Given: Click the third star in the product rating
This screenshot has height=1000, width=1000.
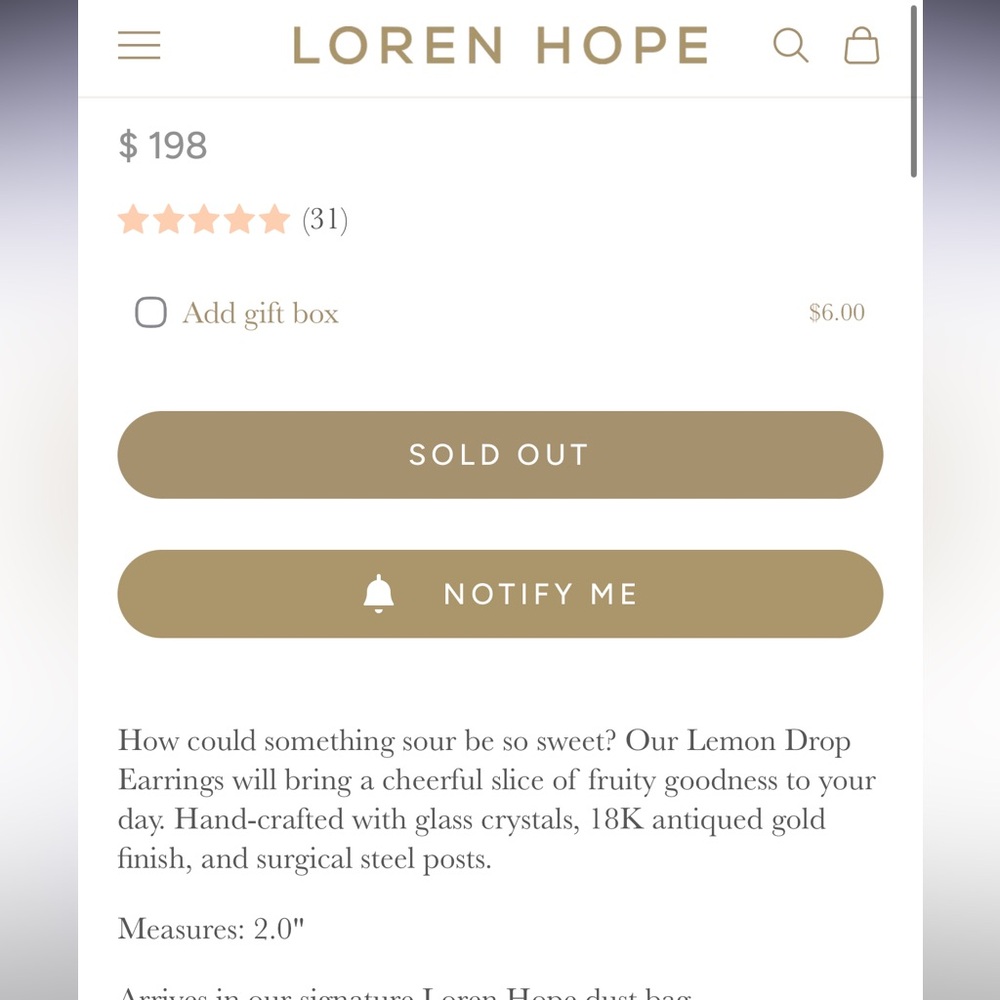Looking at the screenshot, I should pyautogui.click(x=204, y=218).
